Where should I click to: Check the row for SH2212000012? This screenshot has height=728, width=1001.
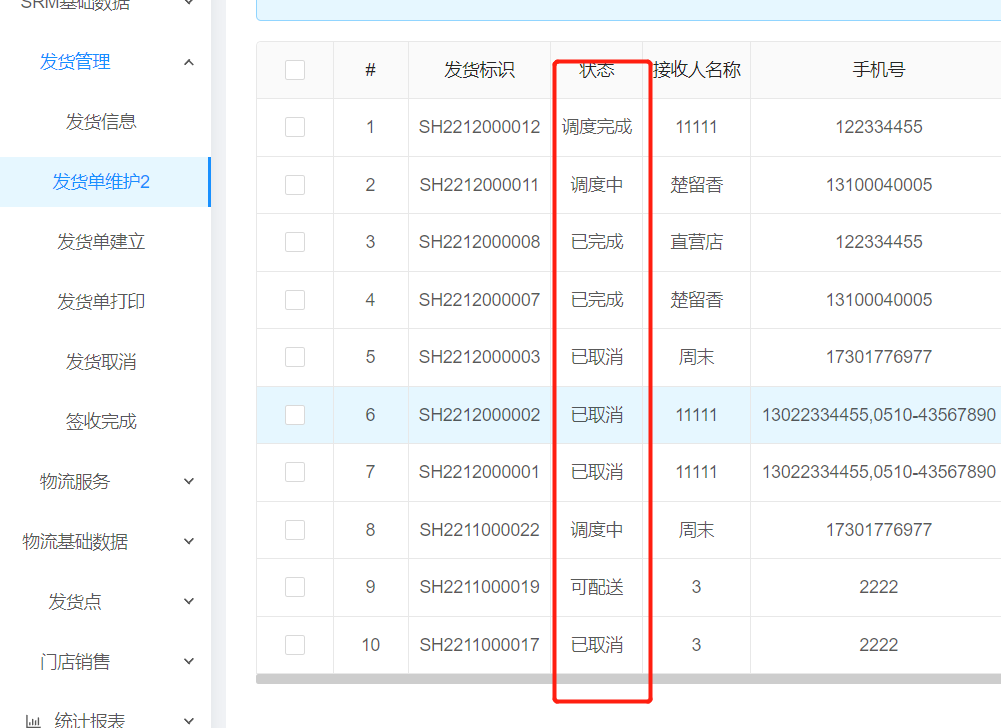pos(295,127)
